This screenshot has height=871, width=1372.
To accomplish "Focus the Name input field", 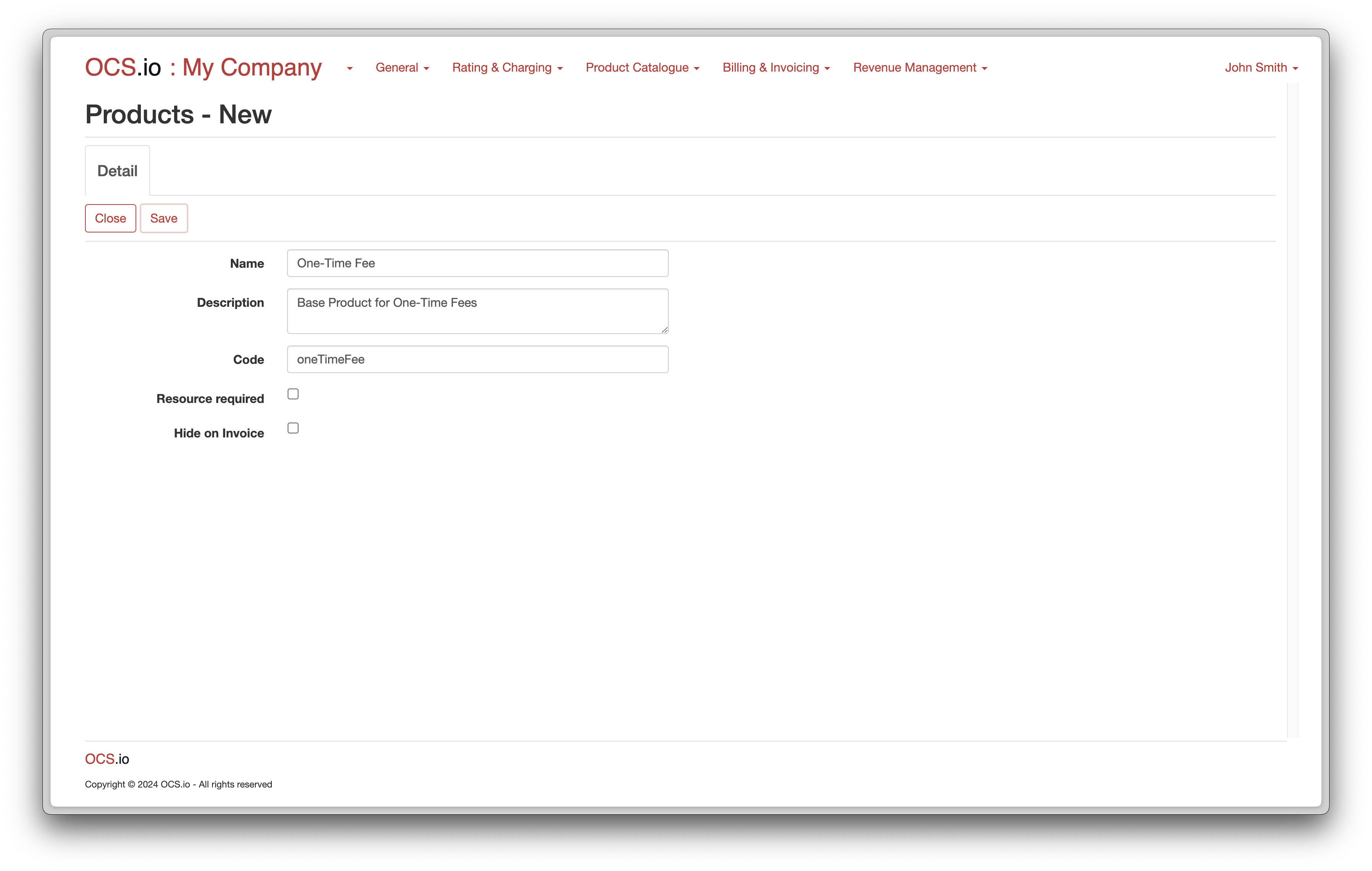I will tap(477, 264).
